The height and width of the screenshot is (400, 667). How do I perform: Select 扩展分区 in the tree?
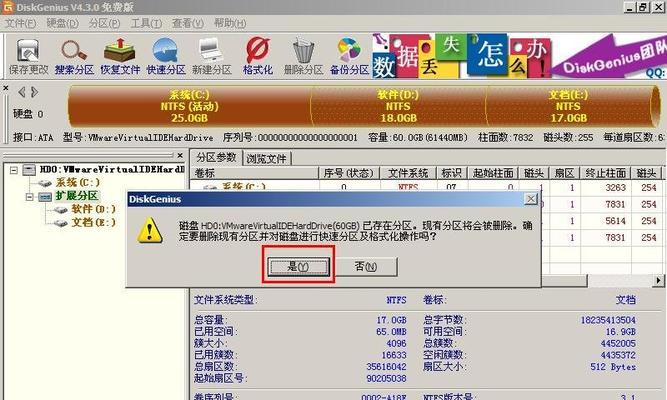[x=77, y=196]
